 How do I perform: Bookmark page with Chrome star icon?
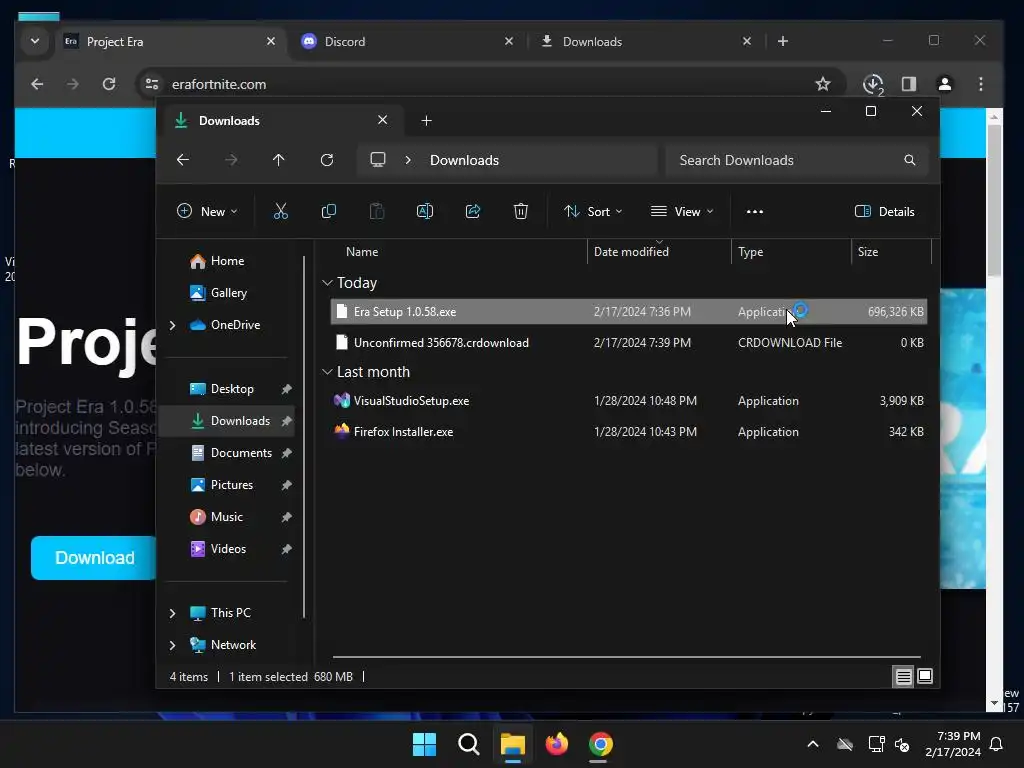click(x=823, y=84)
